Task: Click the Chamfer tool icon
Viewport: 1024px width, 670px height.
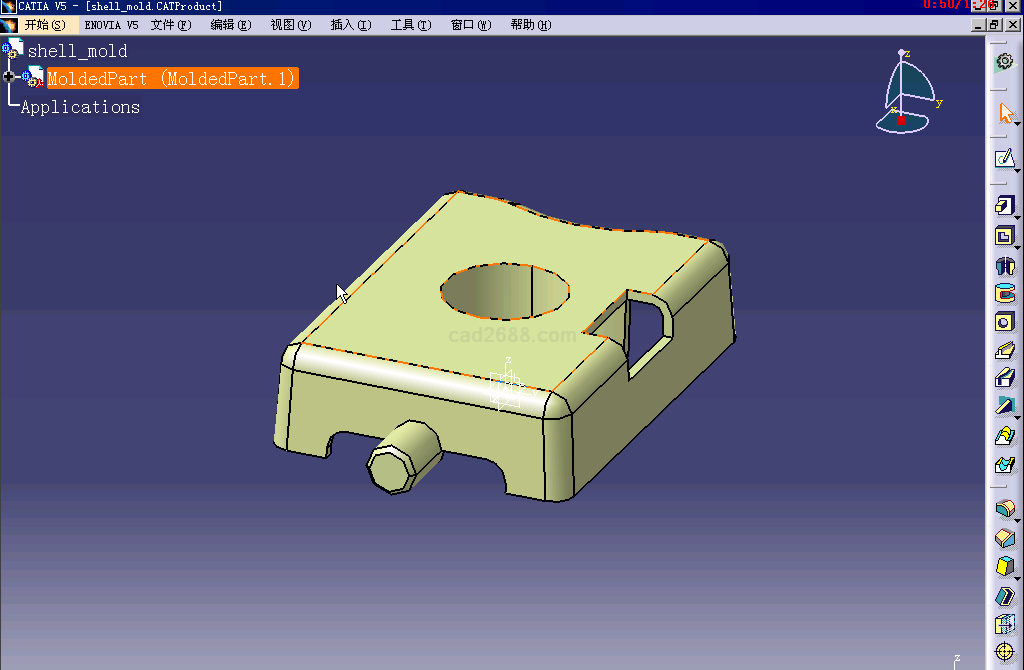Action: [1004, 539]
